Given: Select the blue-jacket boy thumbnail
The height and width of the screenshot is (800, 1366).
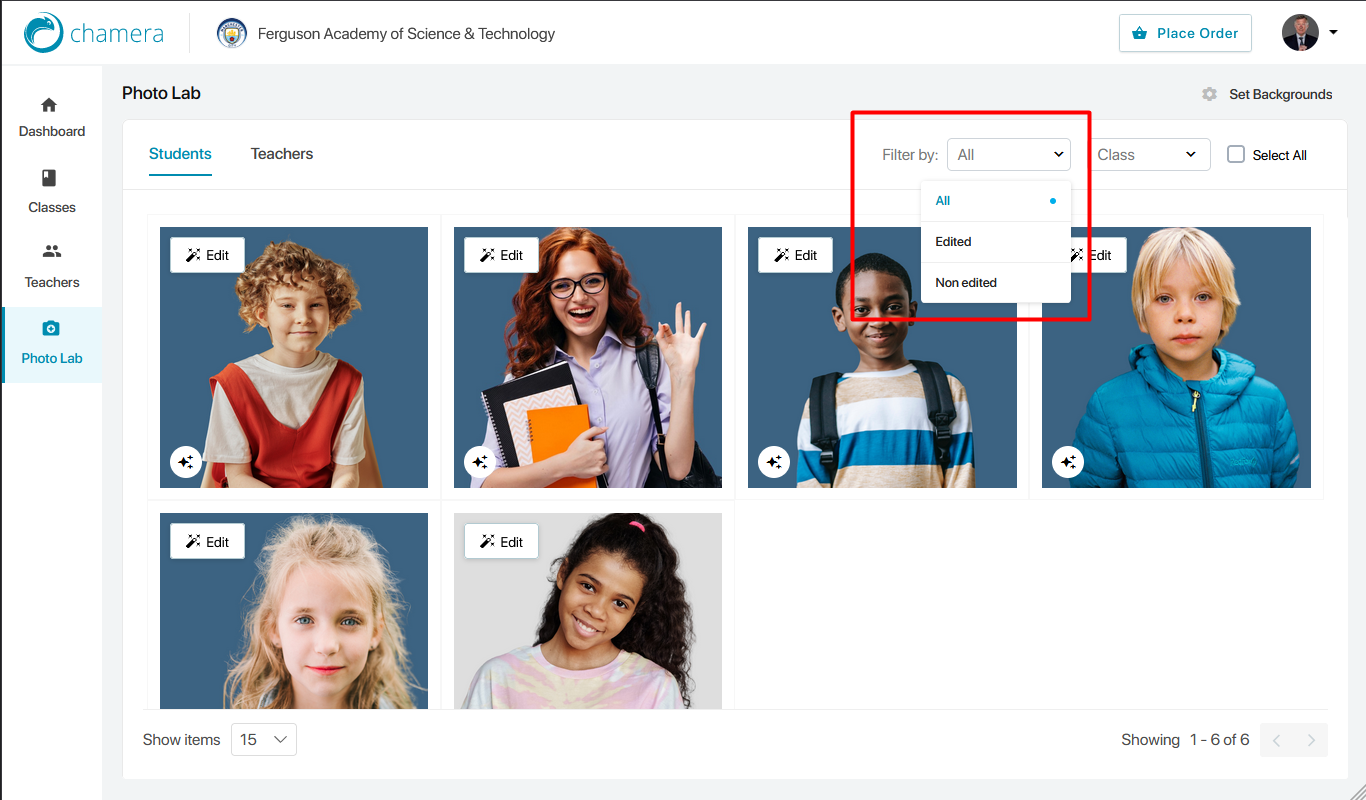Looking at the screenshot, I should [x=1176, y=357].
